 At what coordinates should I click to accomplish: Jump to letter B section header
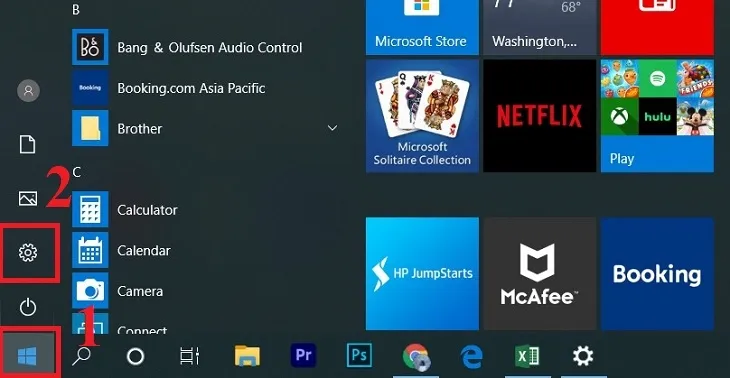tap(76, 10)
